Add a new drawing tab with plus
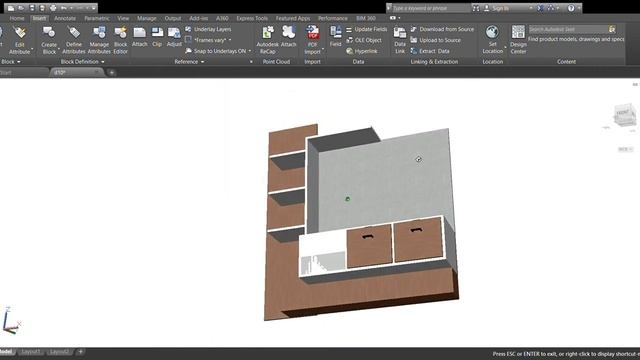The height and width of the screenshot is (360, 640). [111, 73]
